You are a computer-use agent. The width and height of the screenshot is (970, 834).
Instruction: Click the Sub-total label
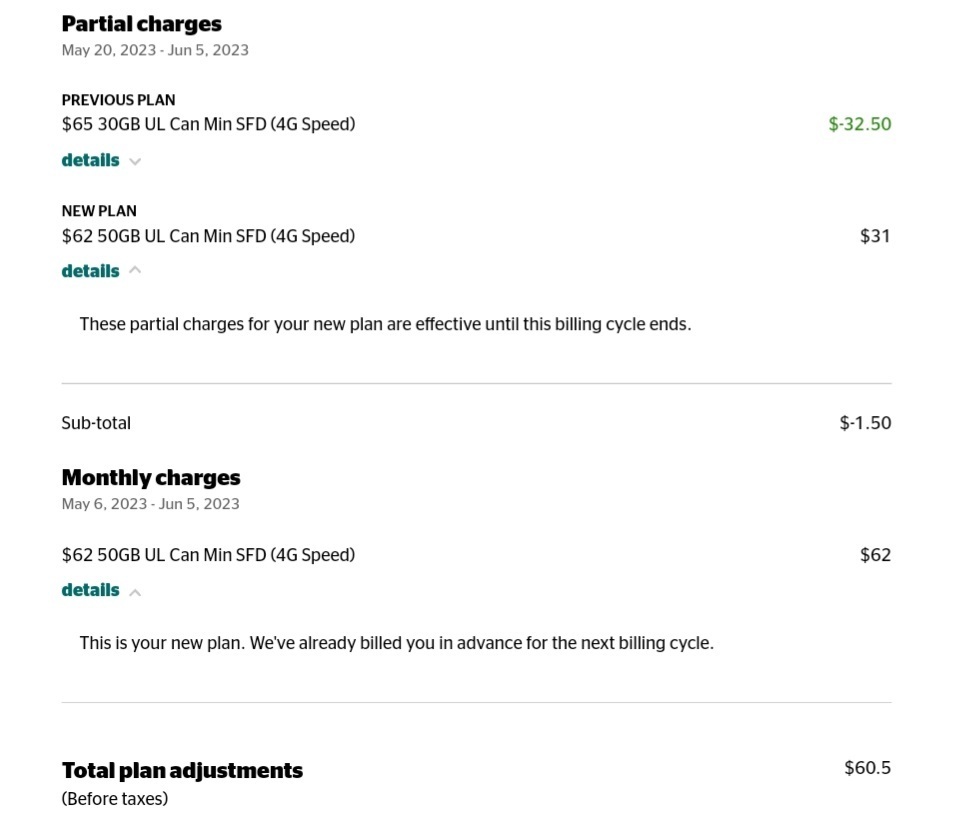point(96,423)
